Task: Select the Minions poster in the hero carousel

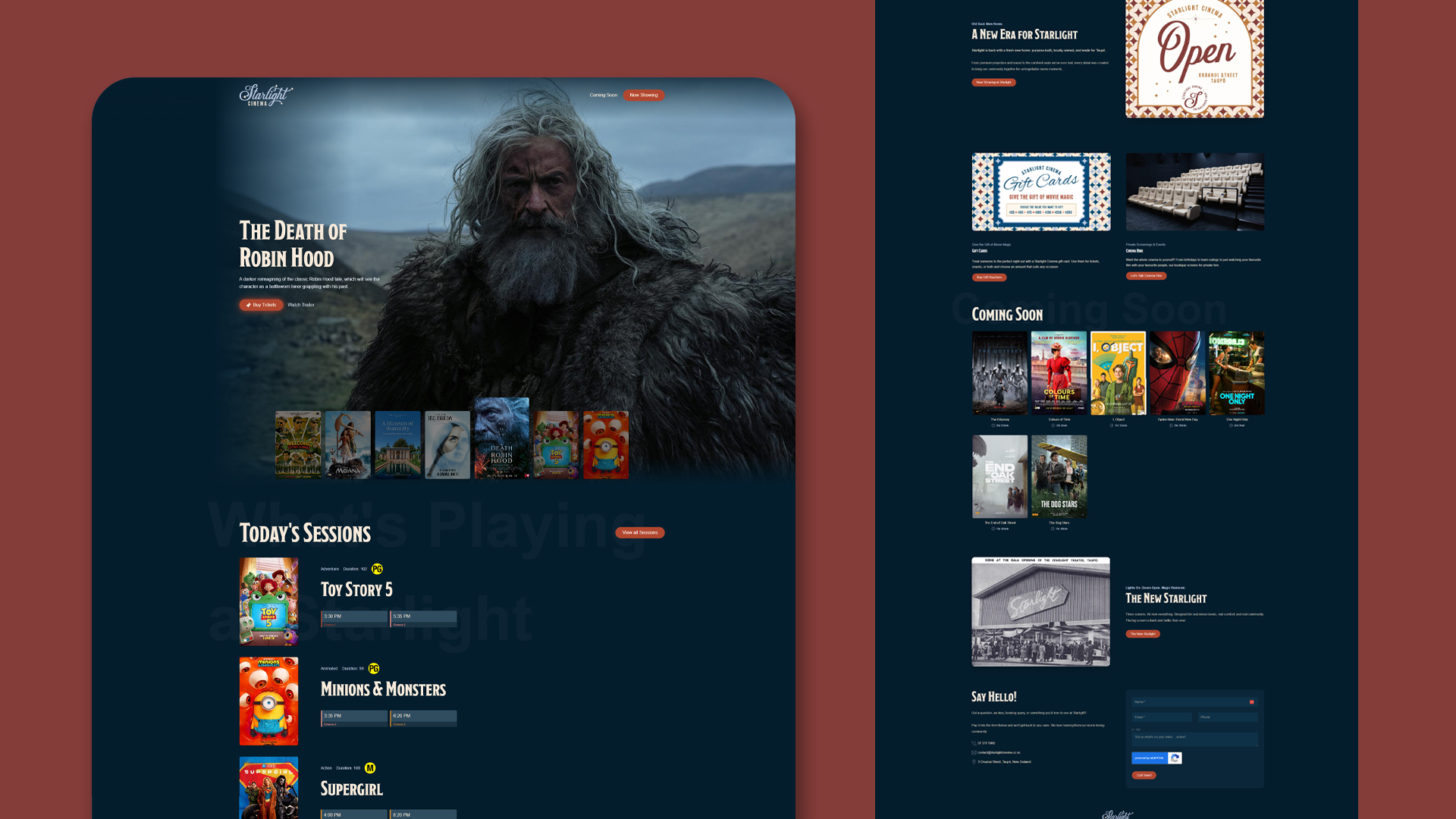Action: [x=606, y=444]
